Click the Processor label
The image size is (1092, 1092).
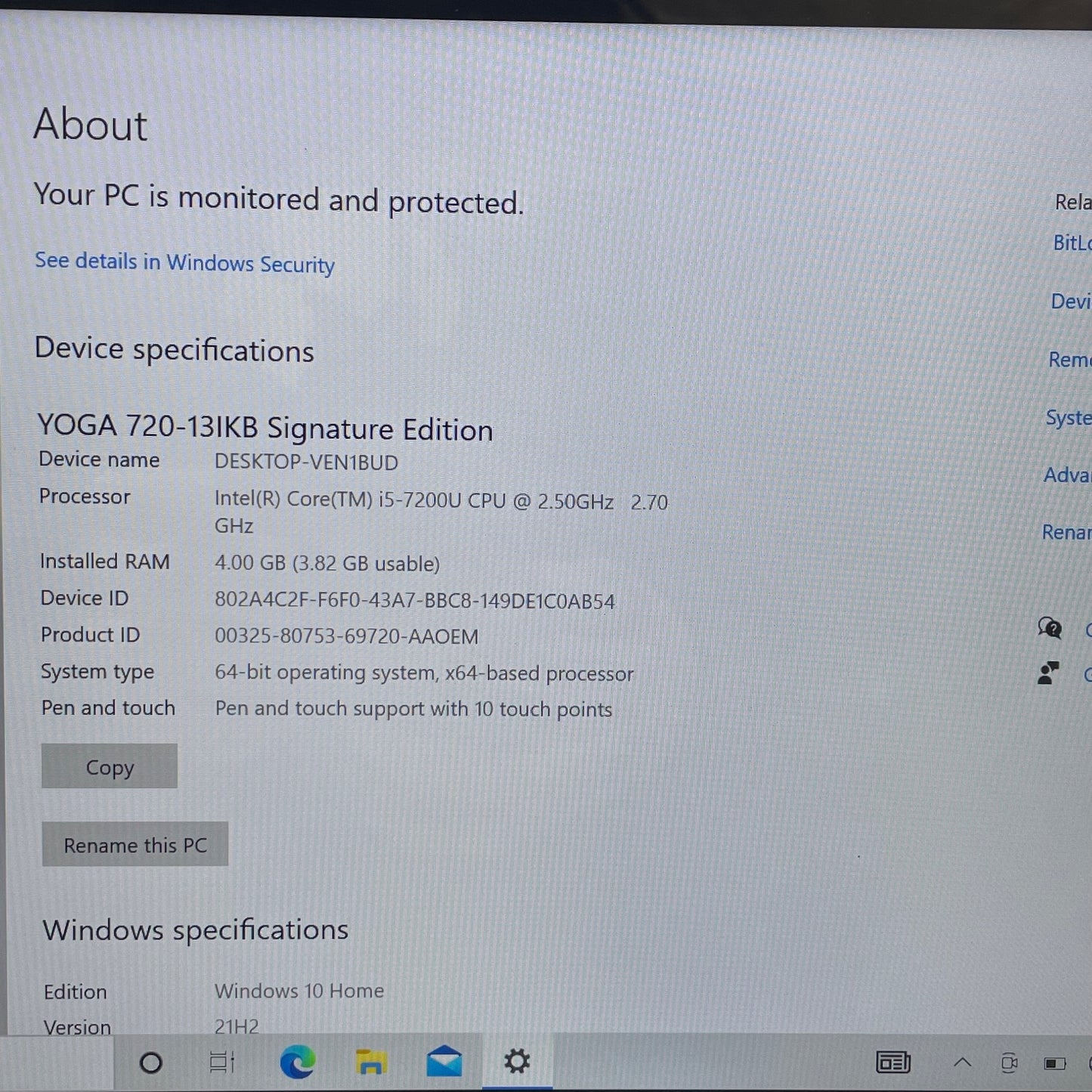[x=85, y=497]
